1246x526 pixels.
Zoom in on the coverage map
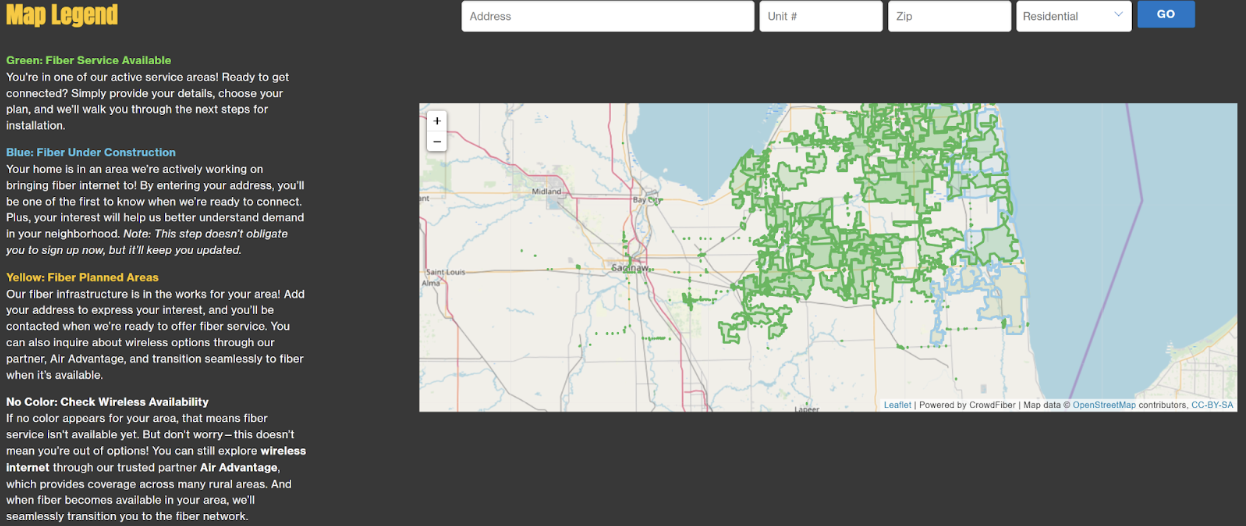[x=436, y=121]
